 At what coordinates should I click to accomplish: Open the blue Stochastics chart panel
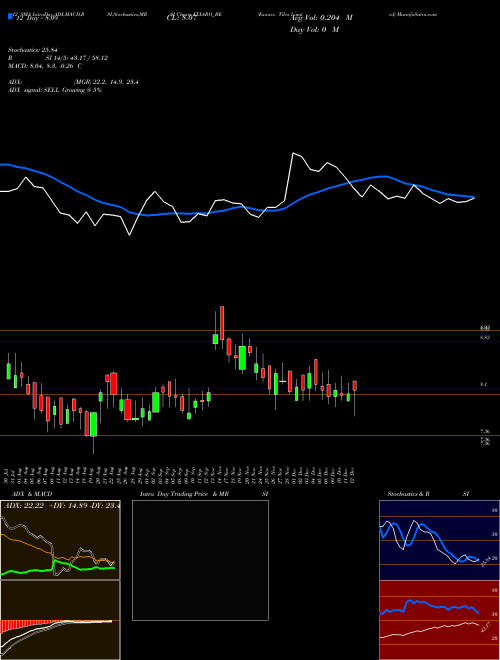(439, 540)
